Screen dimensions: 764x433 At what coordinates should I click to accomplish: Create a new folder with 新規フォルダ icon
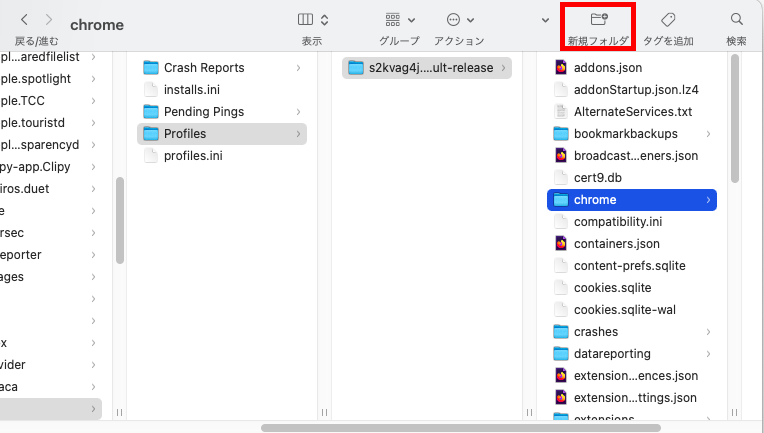point(599,19)
